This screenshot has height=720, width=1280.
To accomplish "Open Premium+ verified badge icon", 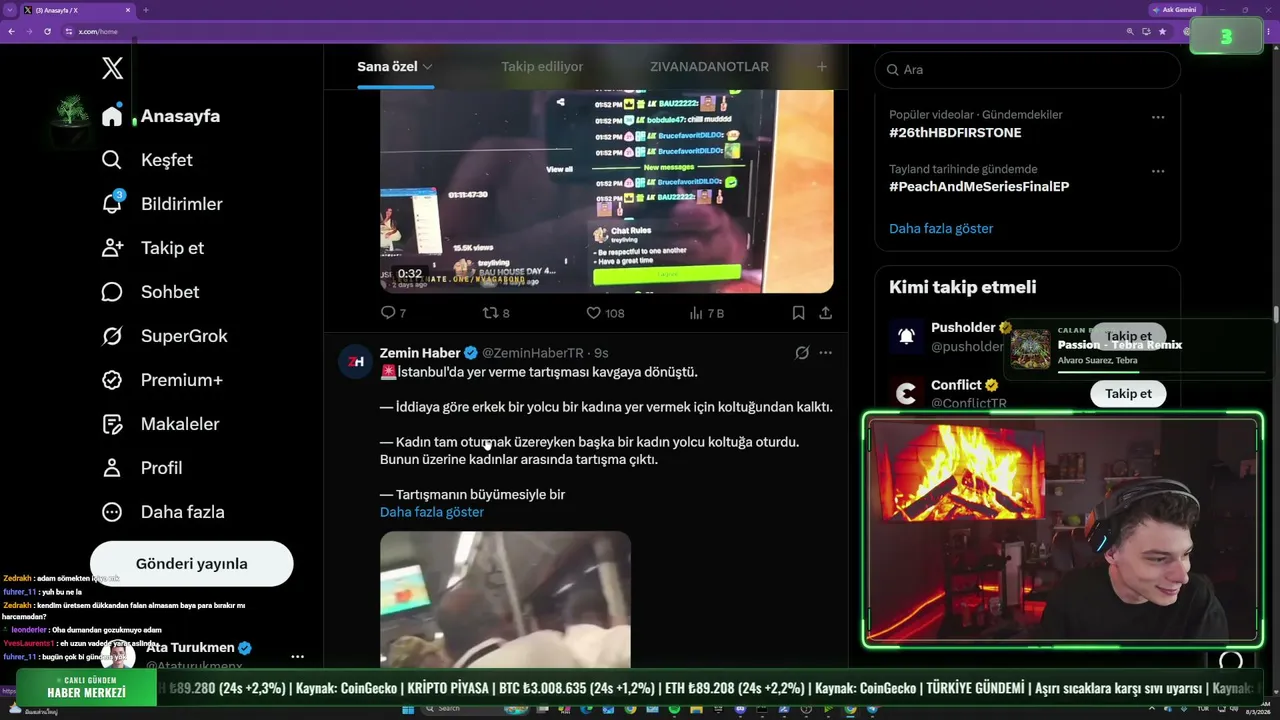I will tap(112, 380).
